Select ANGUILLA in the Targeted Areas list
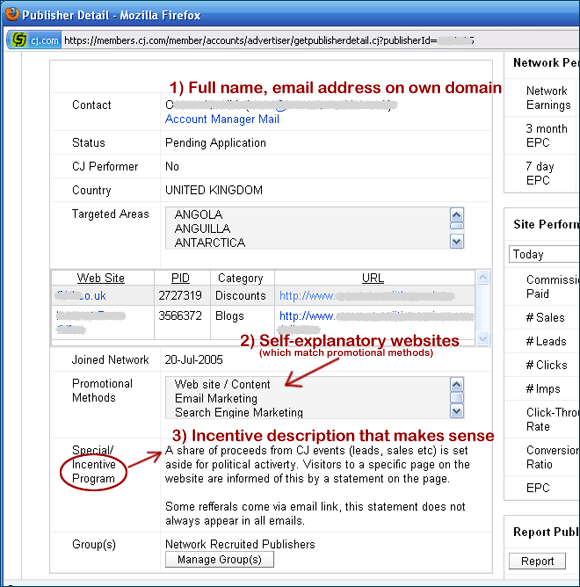This screenshot has width=580, height=587. 203,229
